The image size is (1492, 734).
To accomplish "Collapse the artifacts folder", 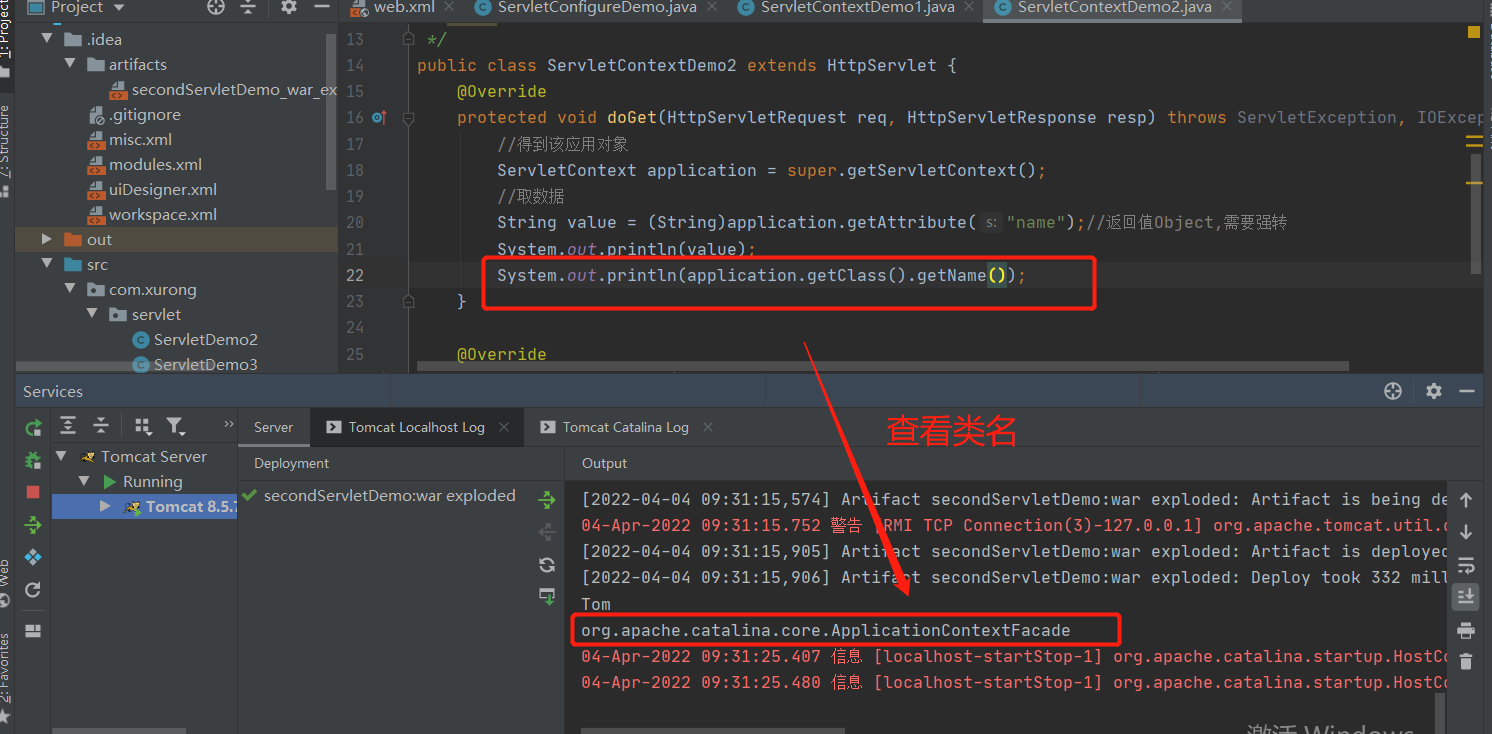I will point(70,64).
